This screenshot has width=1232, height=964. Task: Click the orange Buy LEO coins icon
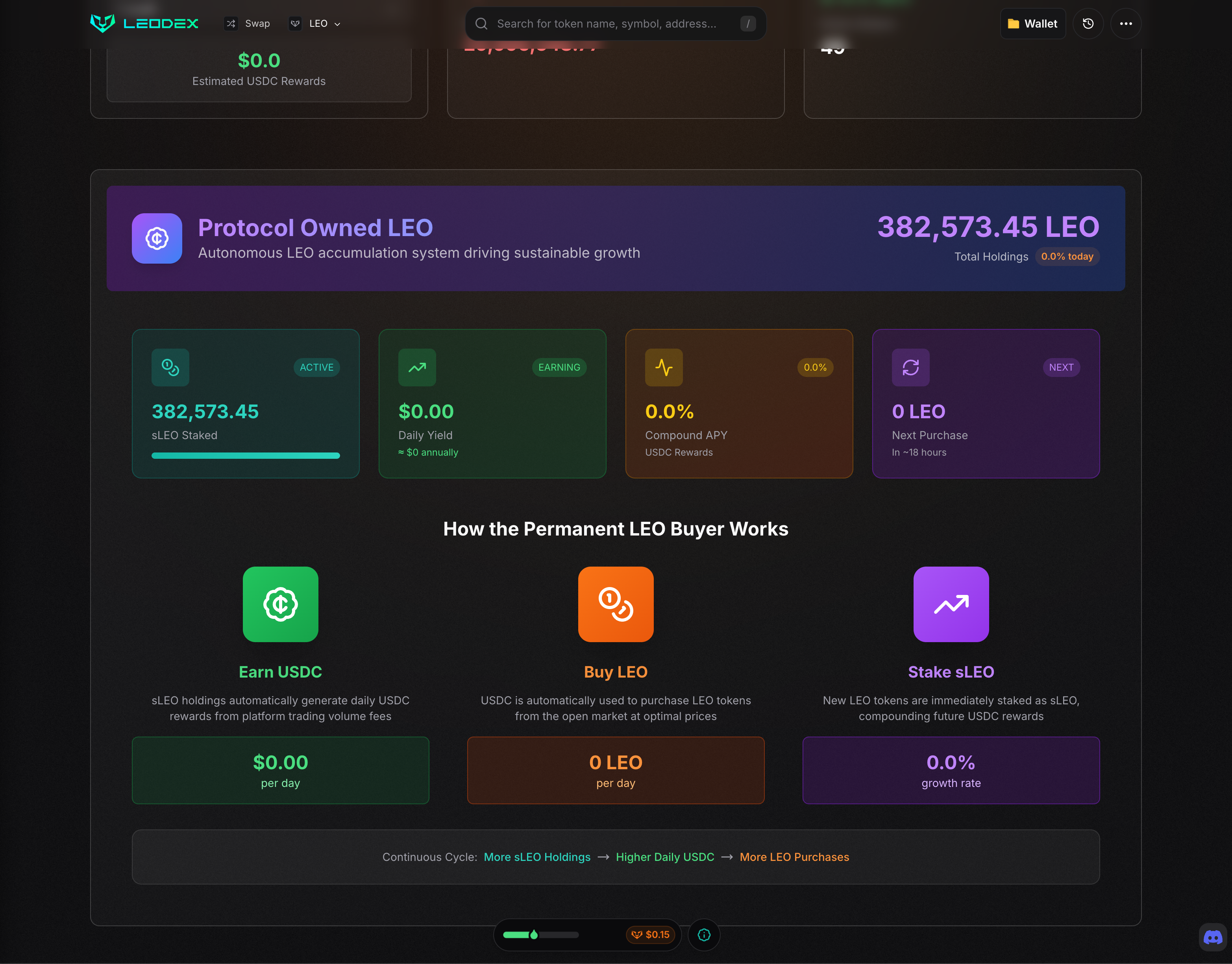(616, 604)
